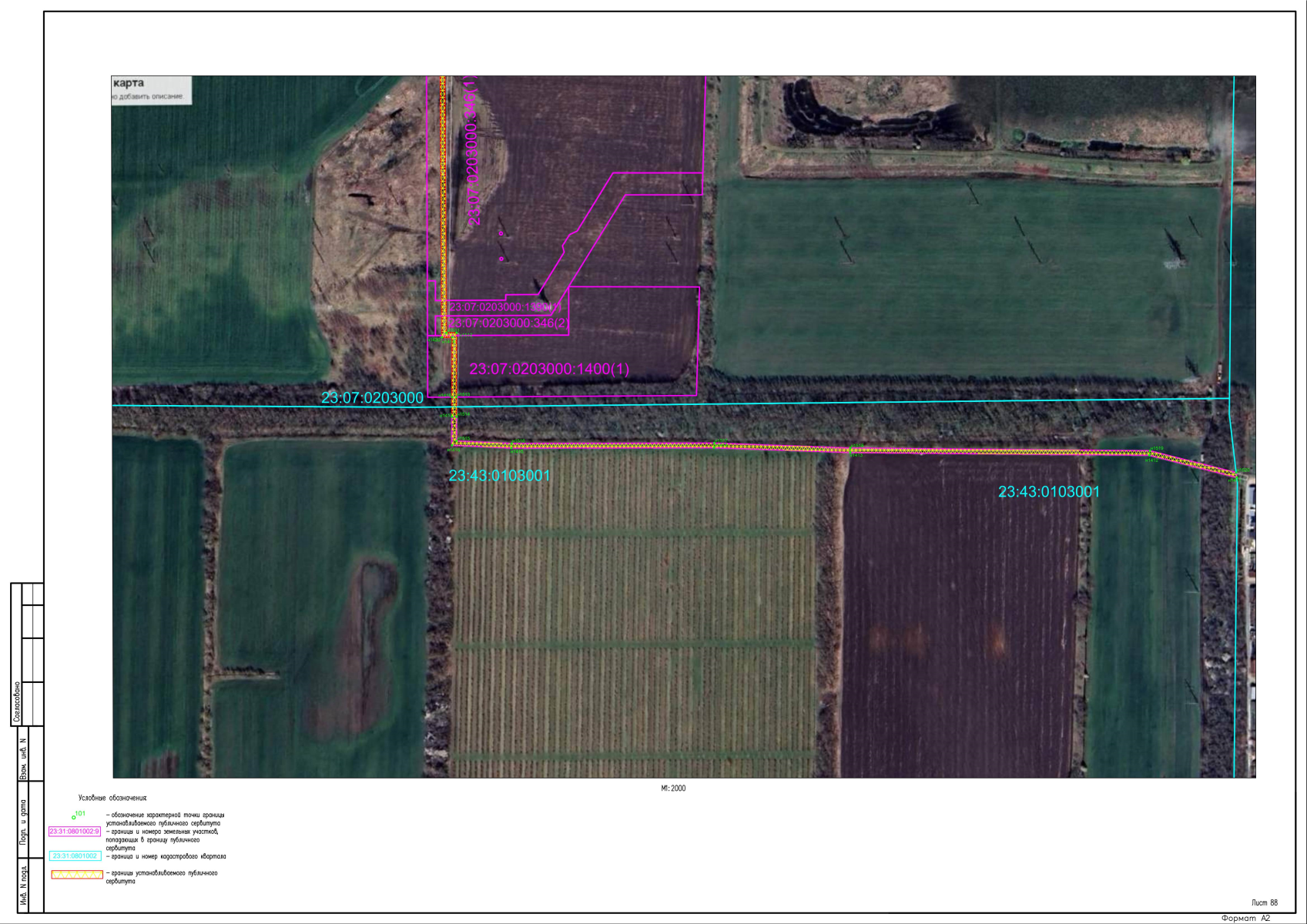This screenshot has width=1307, height=924.
Task: Click the map description text under 'карта'
Action: pyautogui.click(x=148, y=97)
